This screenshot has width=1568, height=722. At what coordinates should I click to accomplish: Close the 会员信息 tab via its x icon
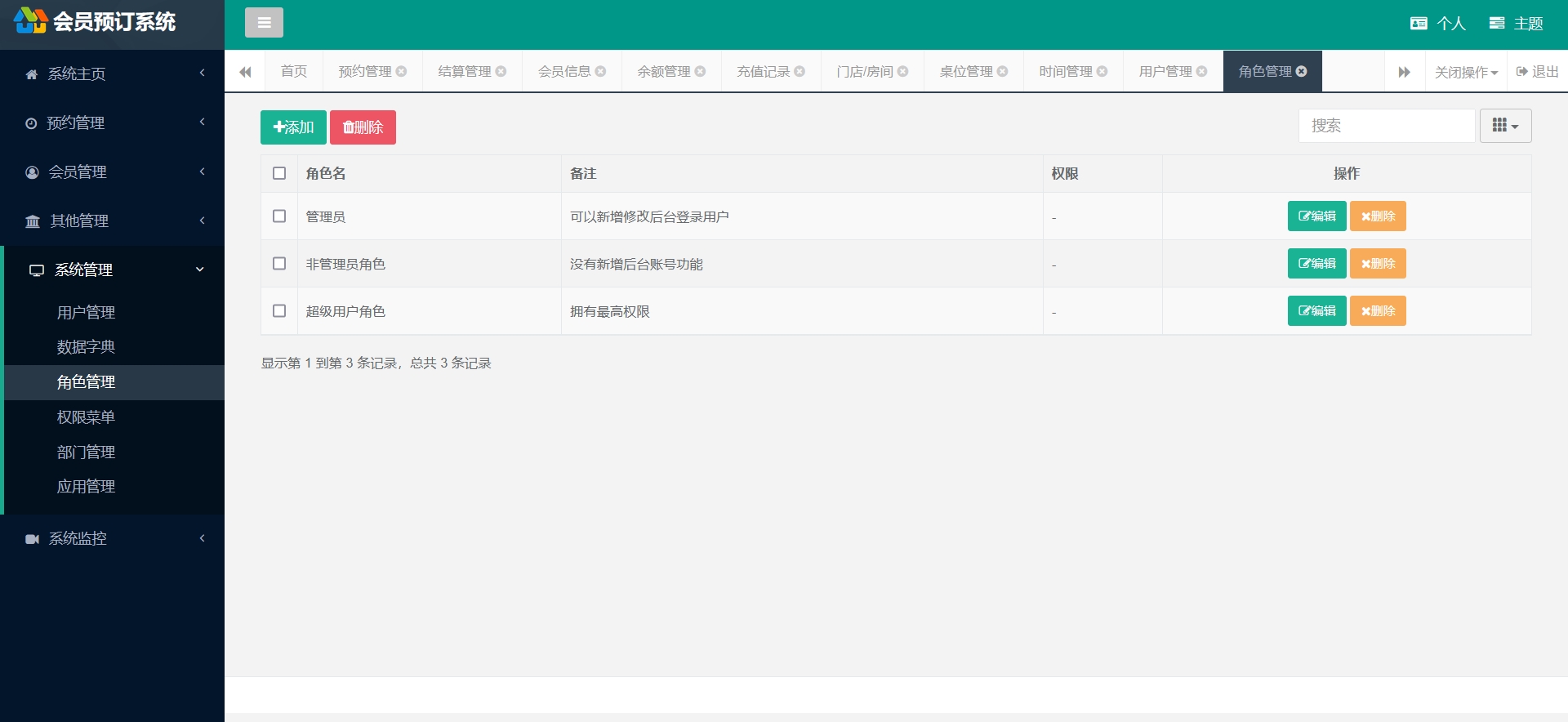[600, 71]
